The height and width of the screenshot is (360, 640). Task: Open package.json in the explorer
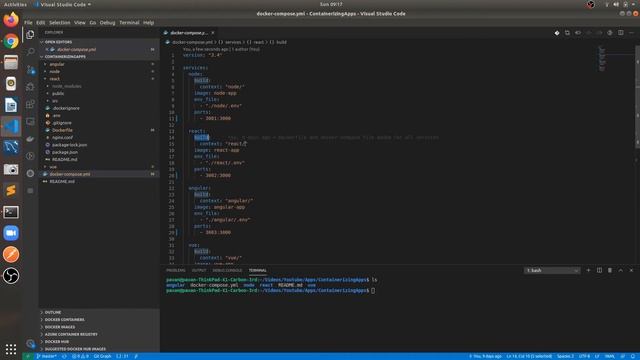tap(99, 152)
